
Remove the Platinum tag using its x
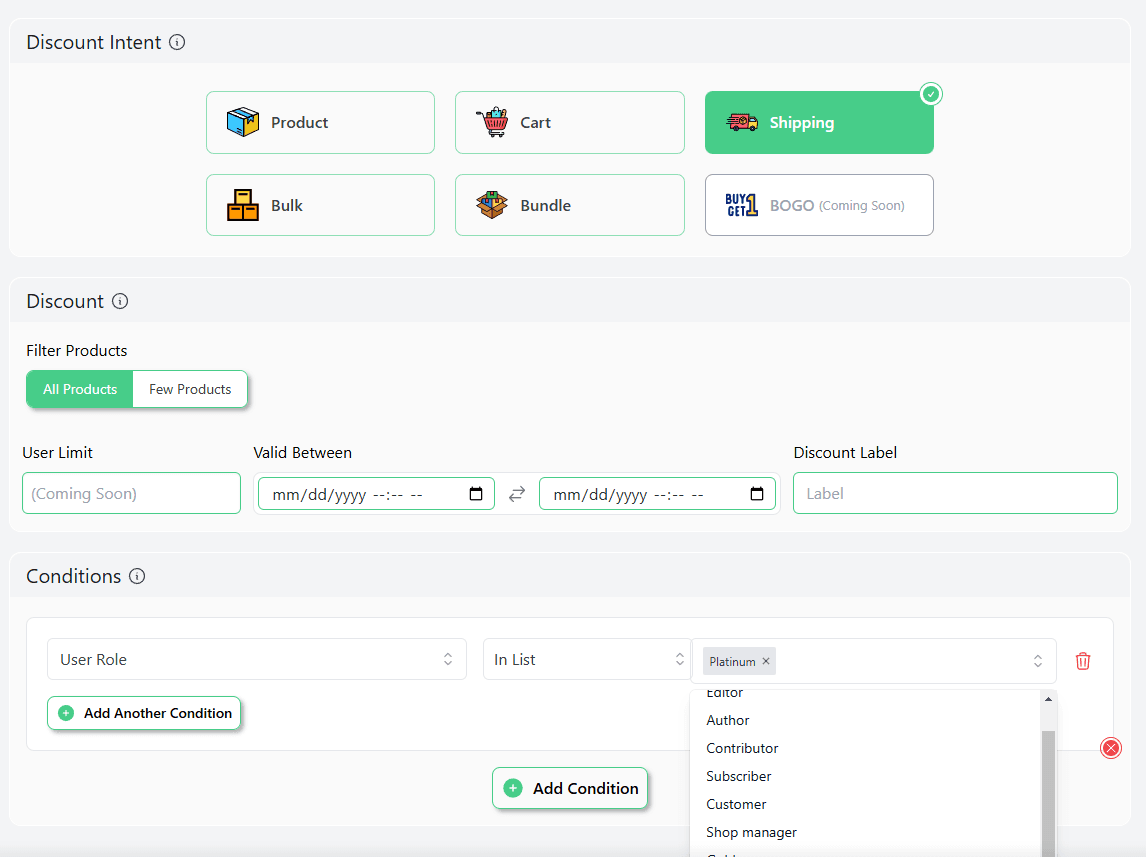pyautogui.click(x=766, y=661)
